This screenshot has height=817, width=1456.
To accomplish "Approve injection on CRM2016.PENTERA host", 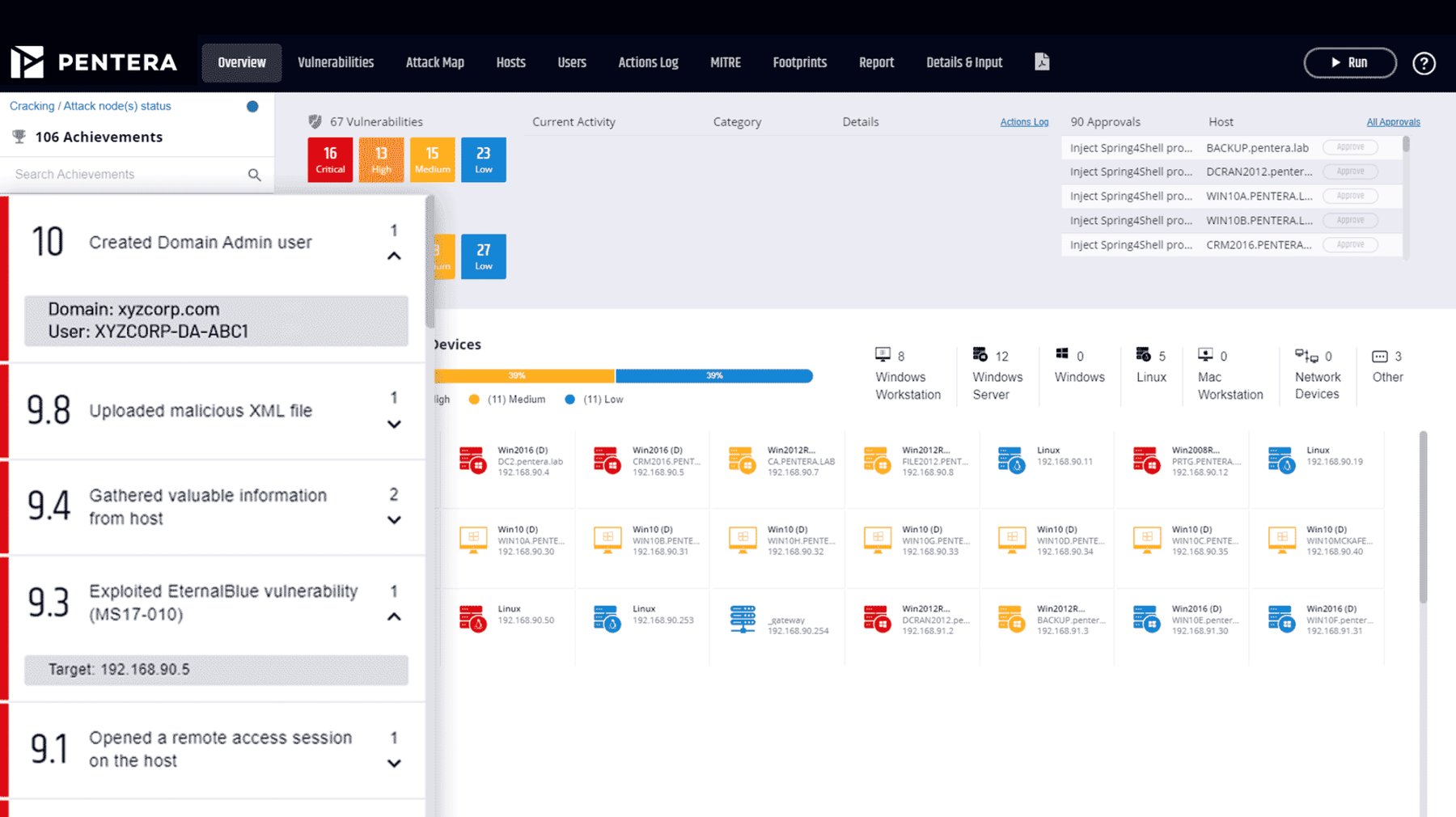I will 1350,244.
